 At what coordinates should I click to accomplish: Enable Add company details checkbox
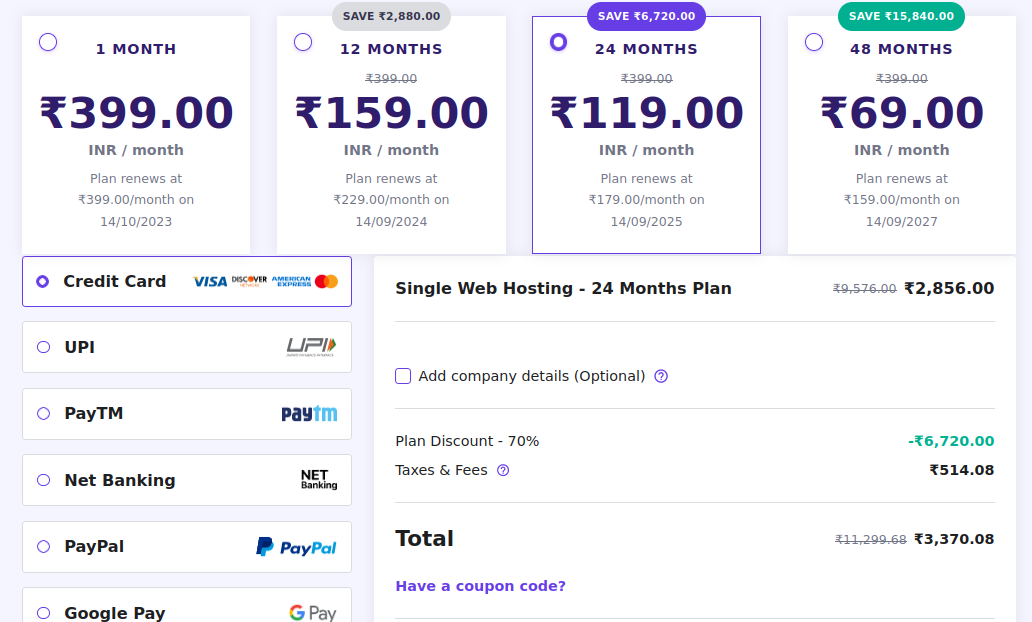pos(403,376)
